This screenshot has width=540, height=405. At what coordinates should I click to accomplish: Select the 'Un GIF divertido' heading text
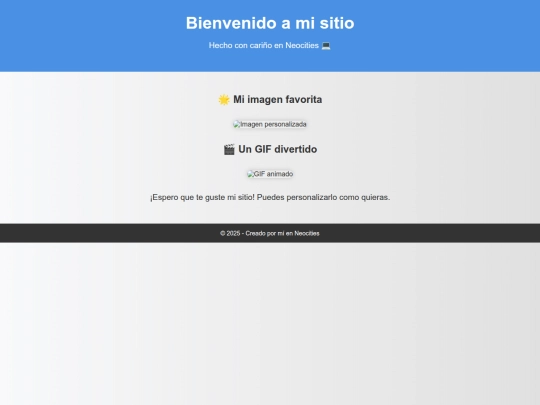[278, 149]
